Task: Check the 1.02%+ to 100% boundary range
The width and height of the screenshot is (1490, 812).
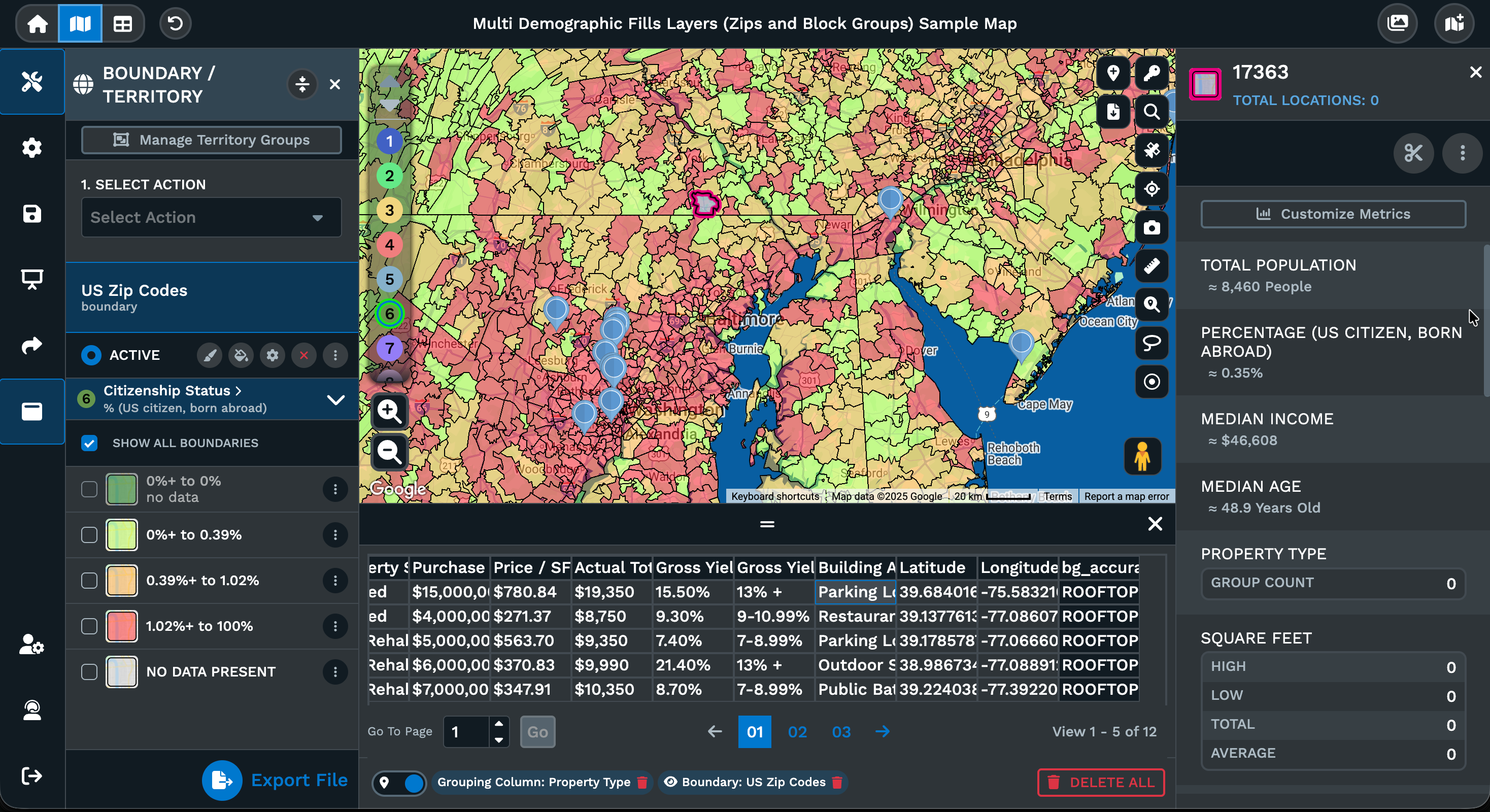Action: [90, 626]
